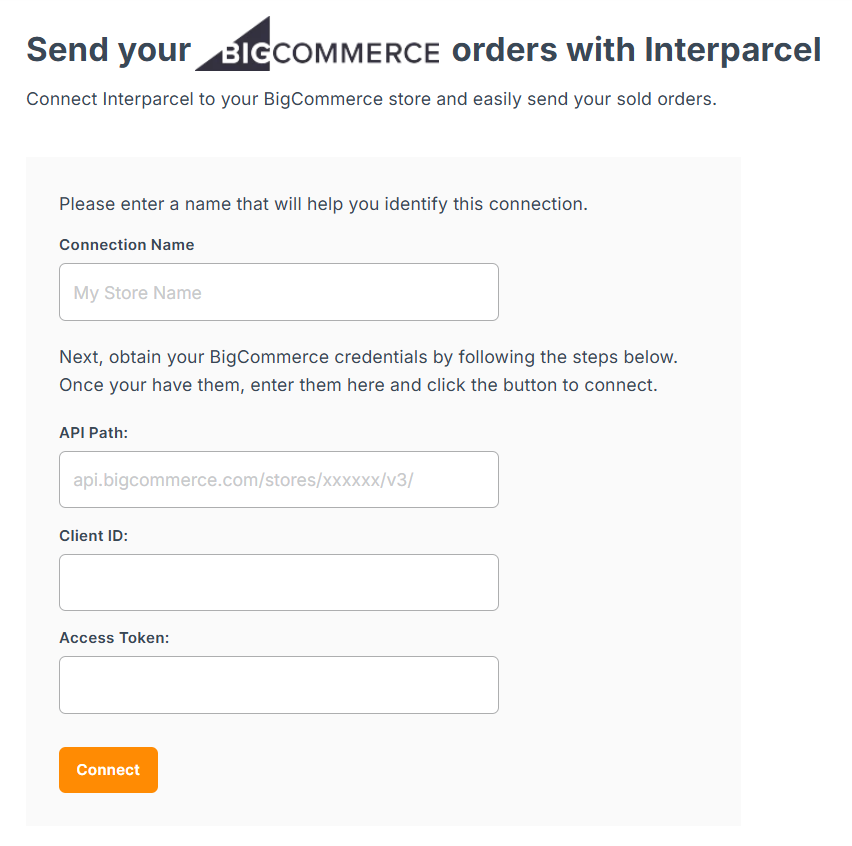Focus the Connection Name input field
The height and width of the screenshot is (846, 852).
coord(279,292)
